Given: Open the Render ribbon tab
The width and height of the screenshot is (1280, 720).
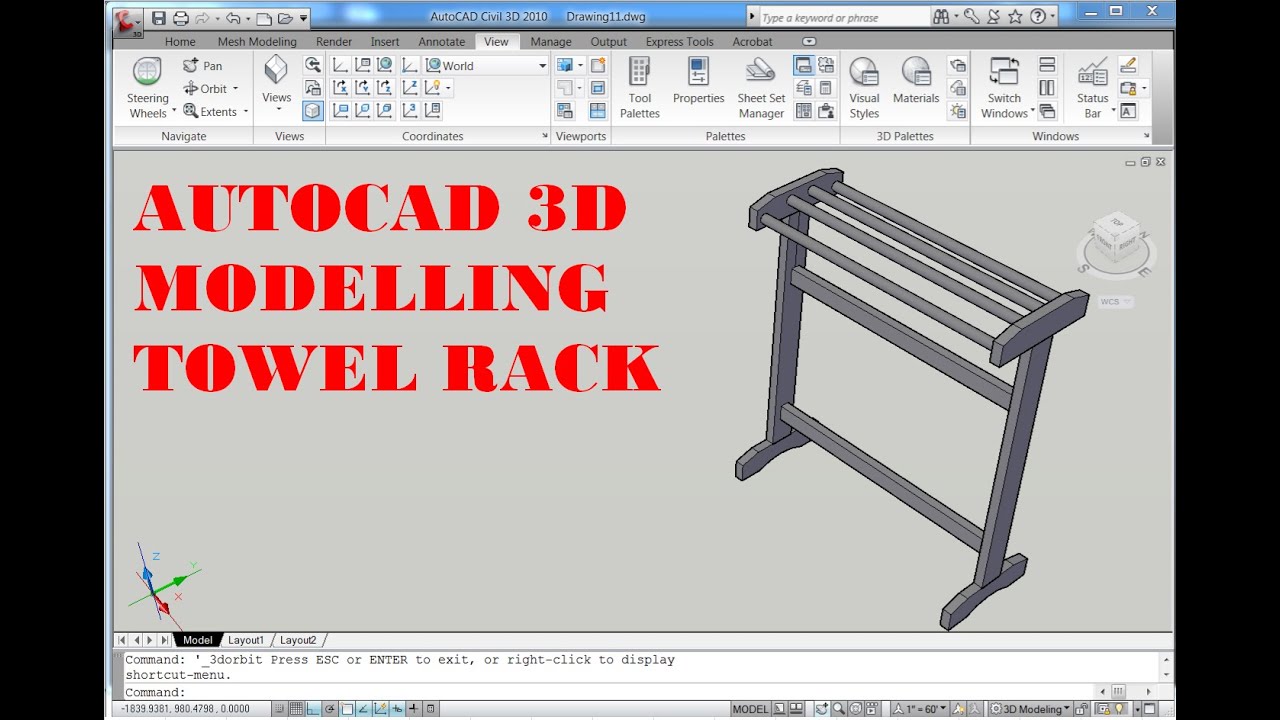Looking at the screenshot, I should coord(334,42).
